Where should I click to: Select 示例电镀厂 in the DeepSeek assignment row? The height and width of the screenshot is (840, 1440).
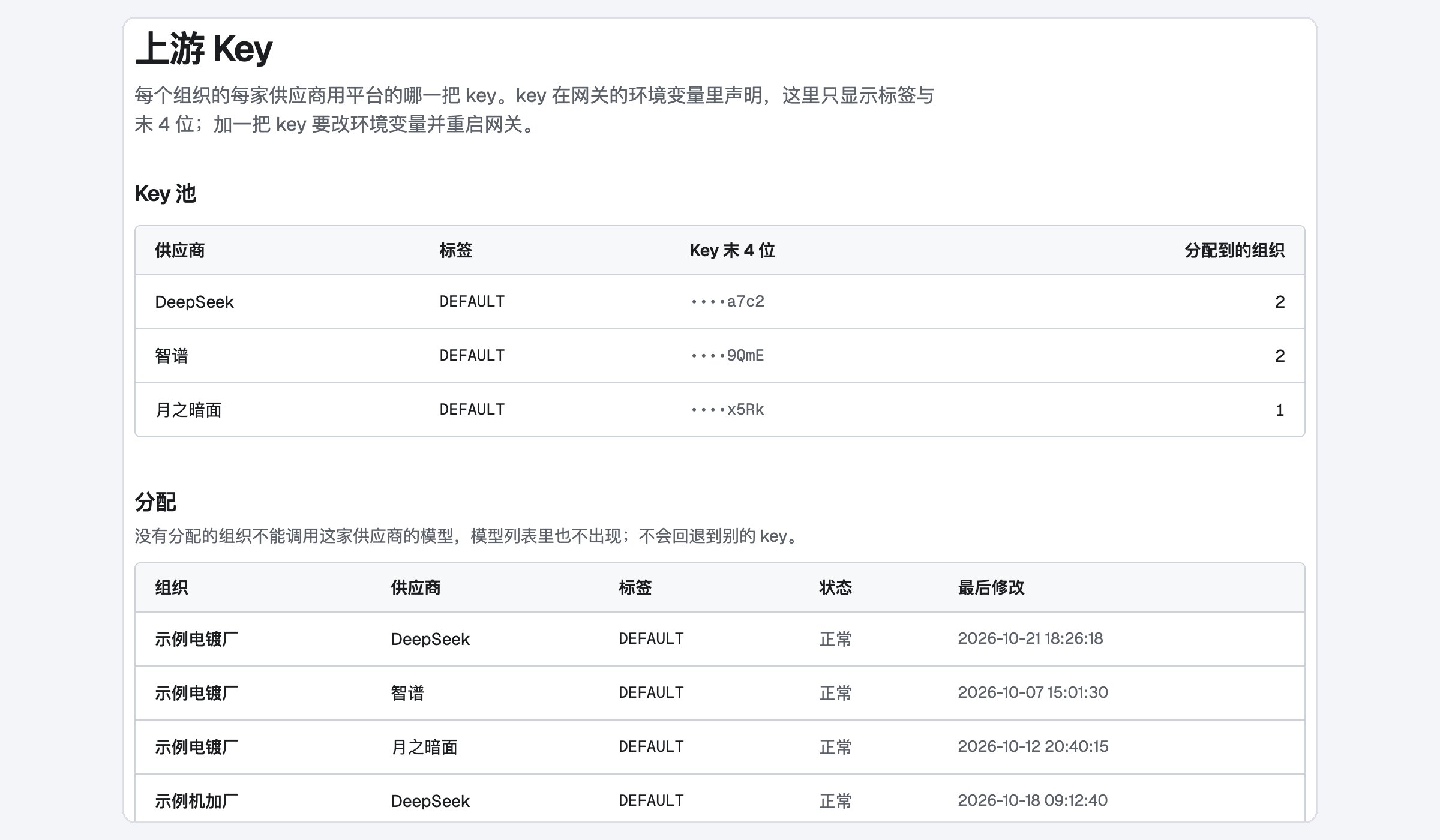[197, 639]
